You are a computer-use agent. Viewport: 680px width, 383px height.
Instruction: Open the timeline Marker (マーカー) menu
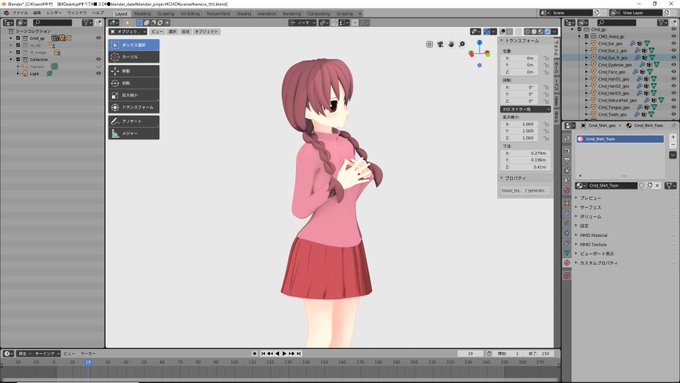click(88, 354)
